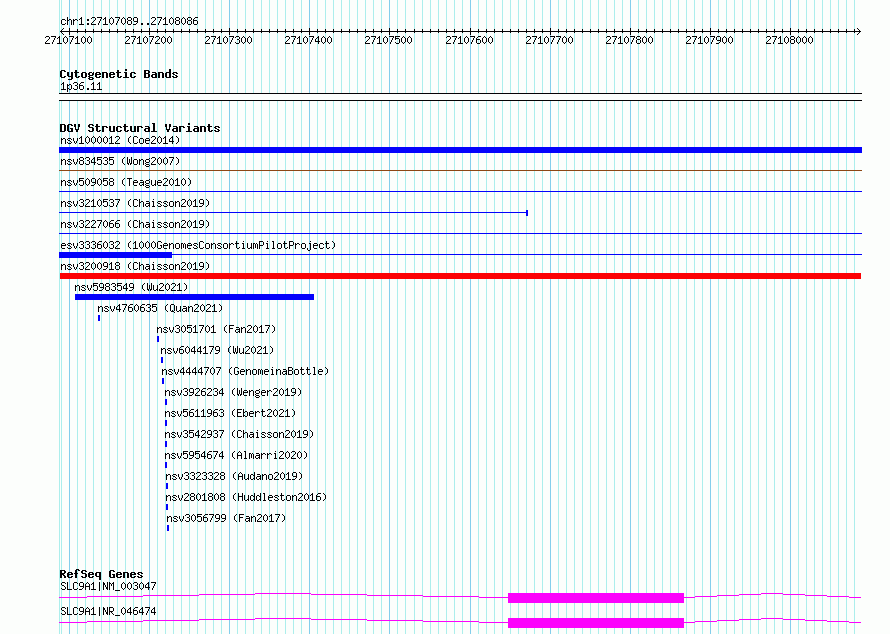
Task: Click the nsv3210537 variant end marker line
Action: [527, 213]
